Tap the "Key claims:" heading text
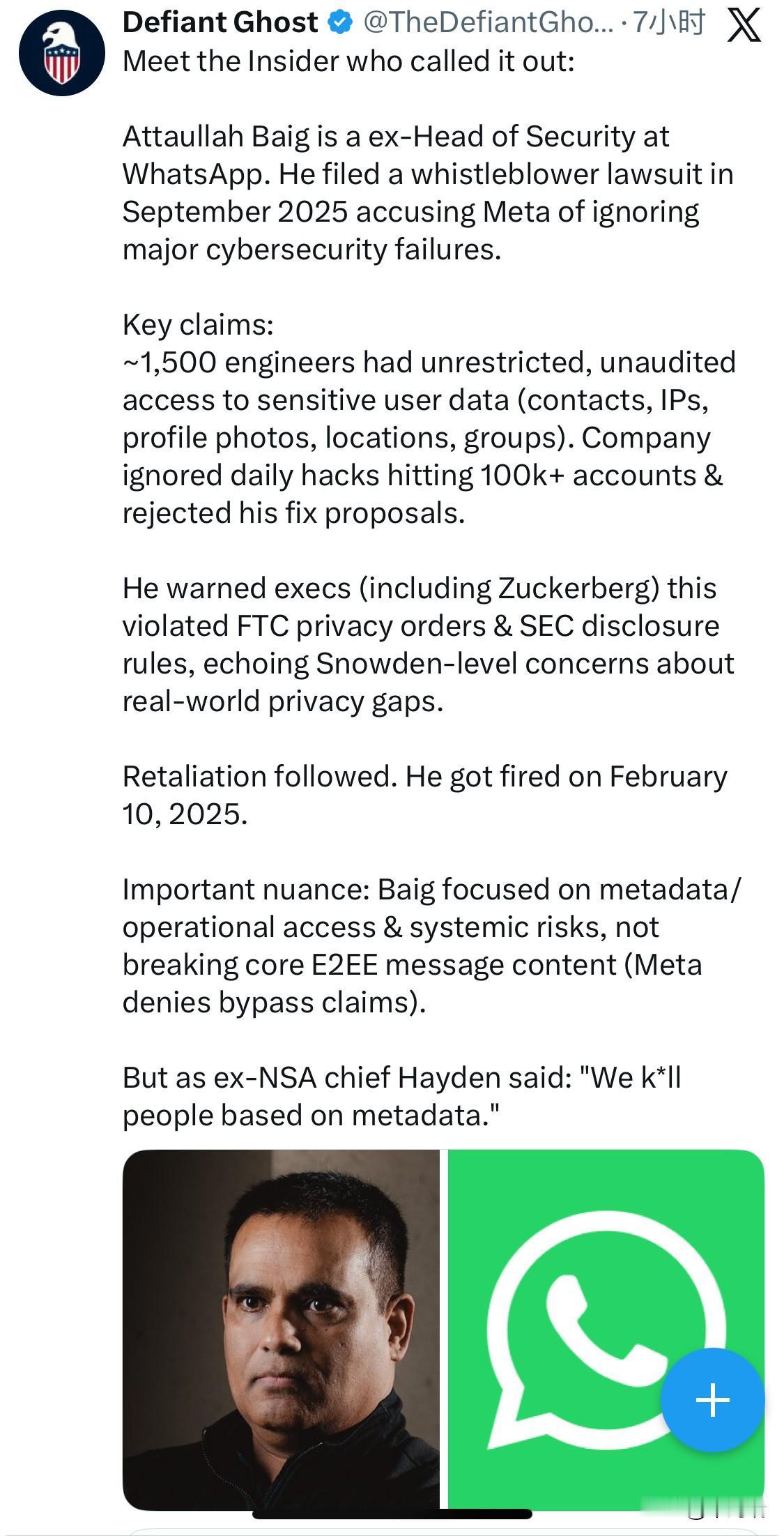The height and width of the screenshot is (1536, 784). click(x=198, y=325)
